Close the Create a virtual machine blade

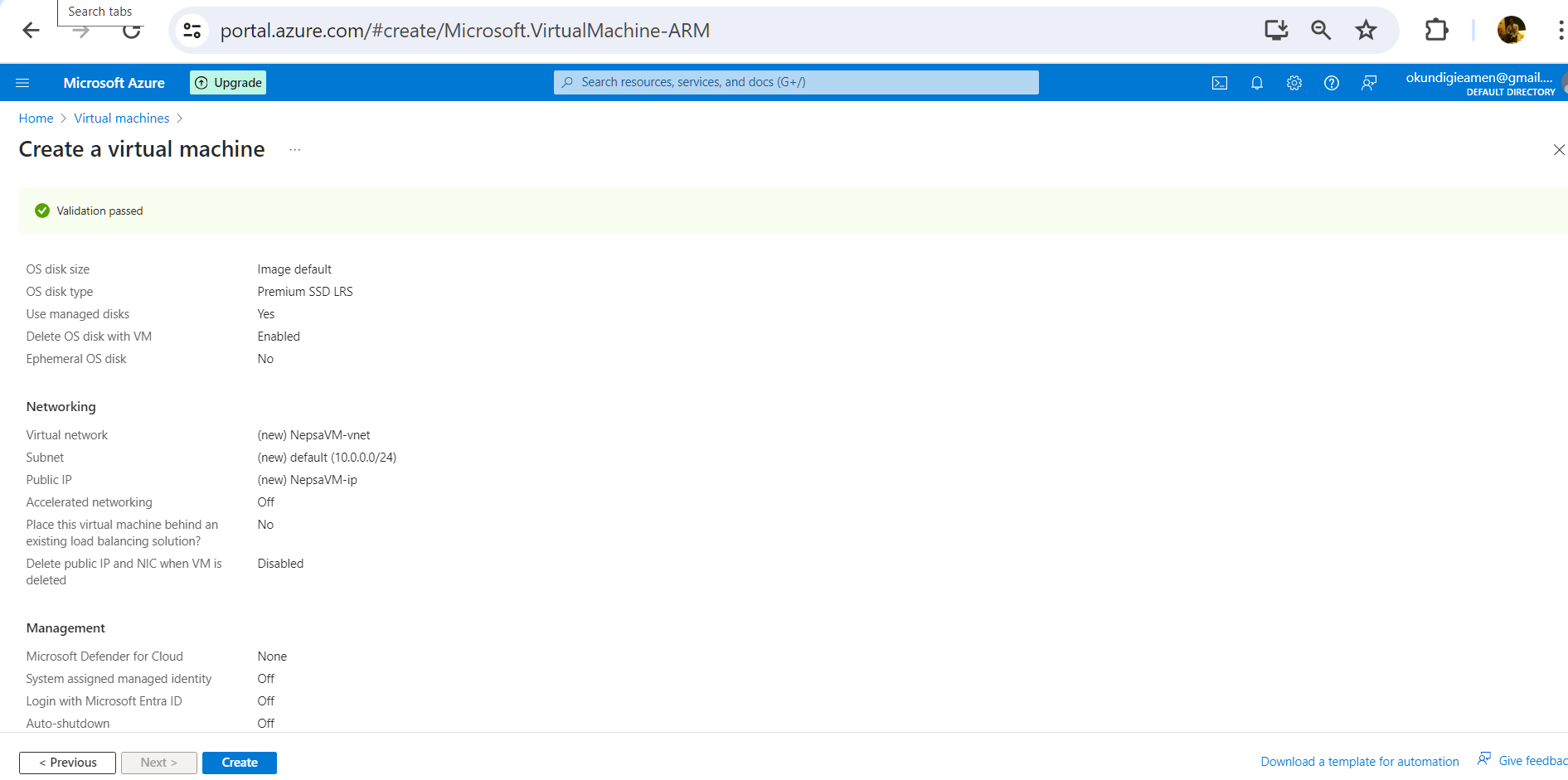pyautogui.click(x=1559, y=150)
